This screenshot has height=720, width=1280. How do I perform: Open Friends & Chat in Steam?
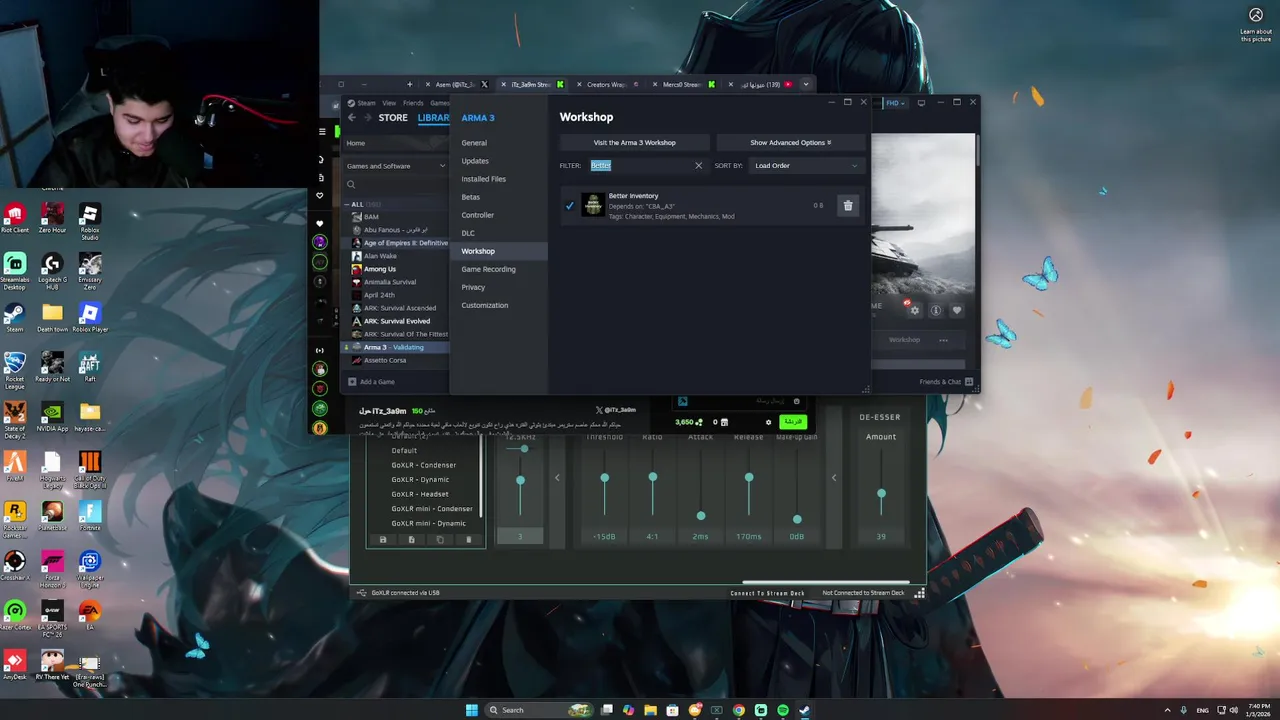coord(945,382)
